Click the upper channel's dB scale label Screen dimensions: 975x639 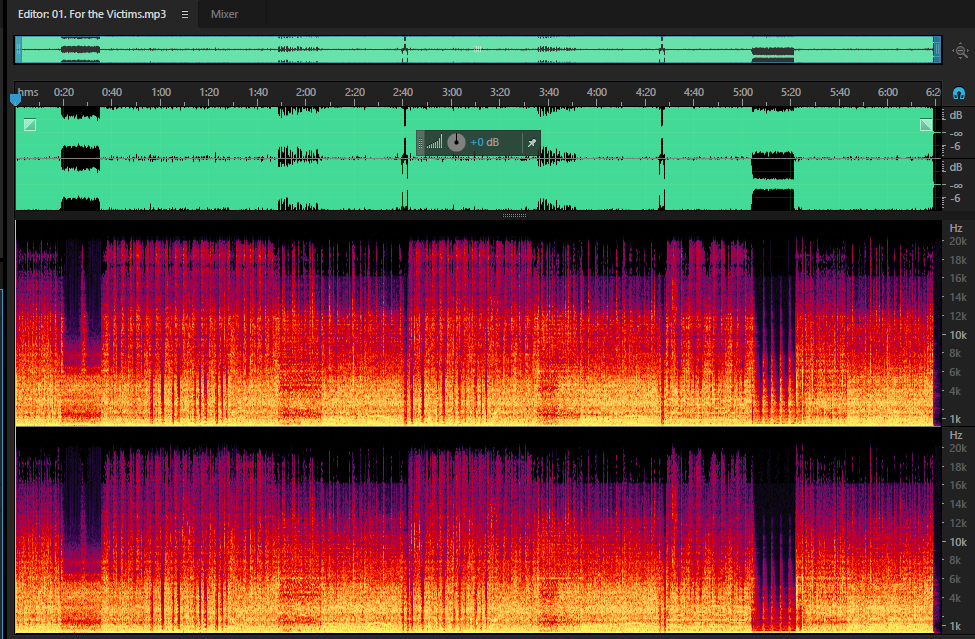tap(956, 115)
